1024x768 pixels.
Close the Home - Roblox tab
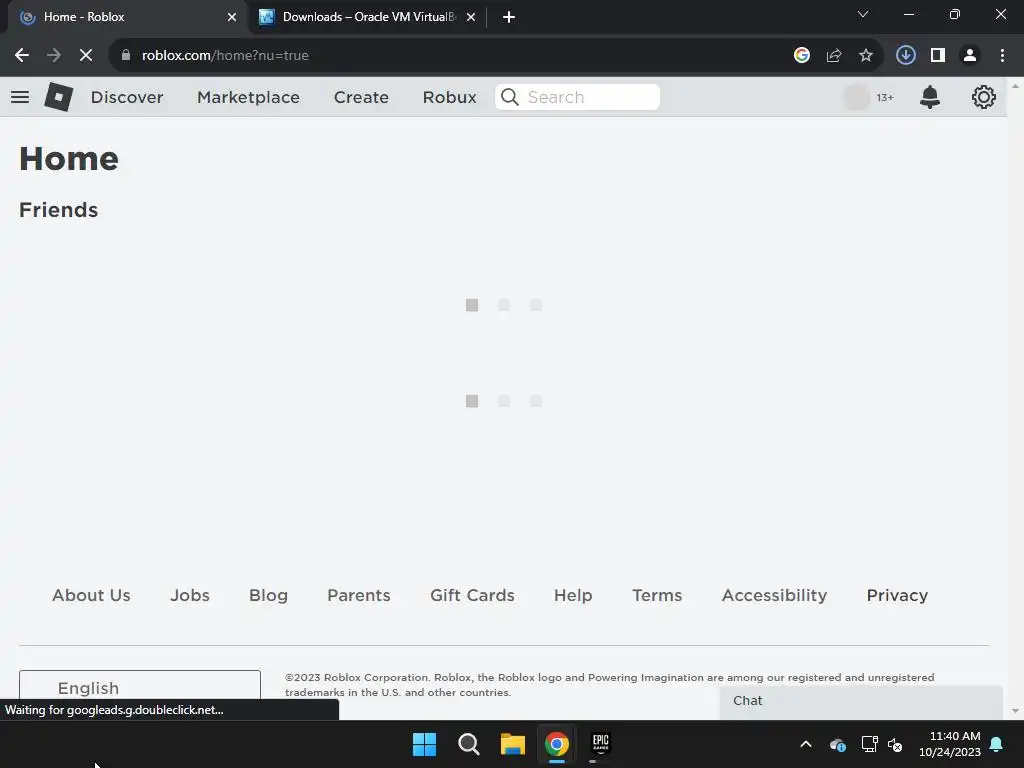click(232, 17)
